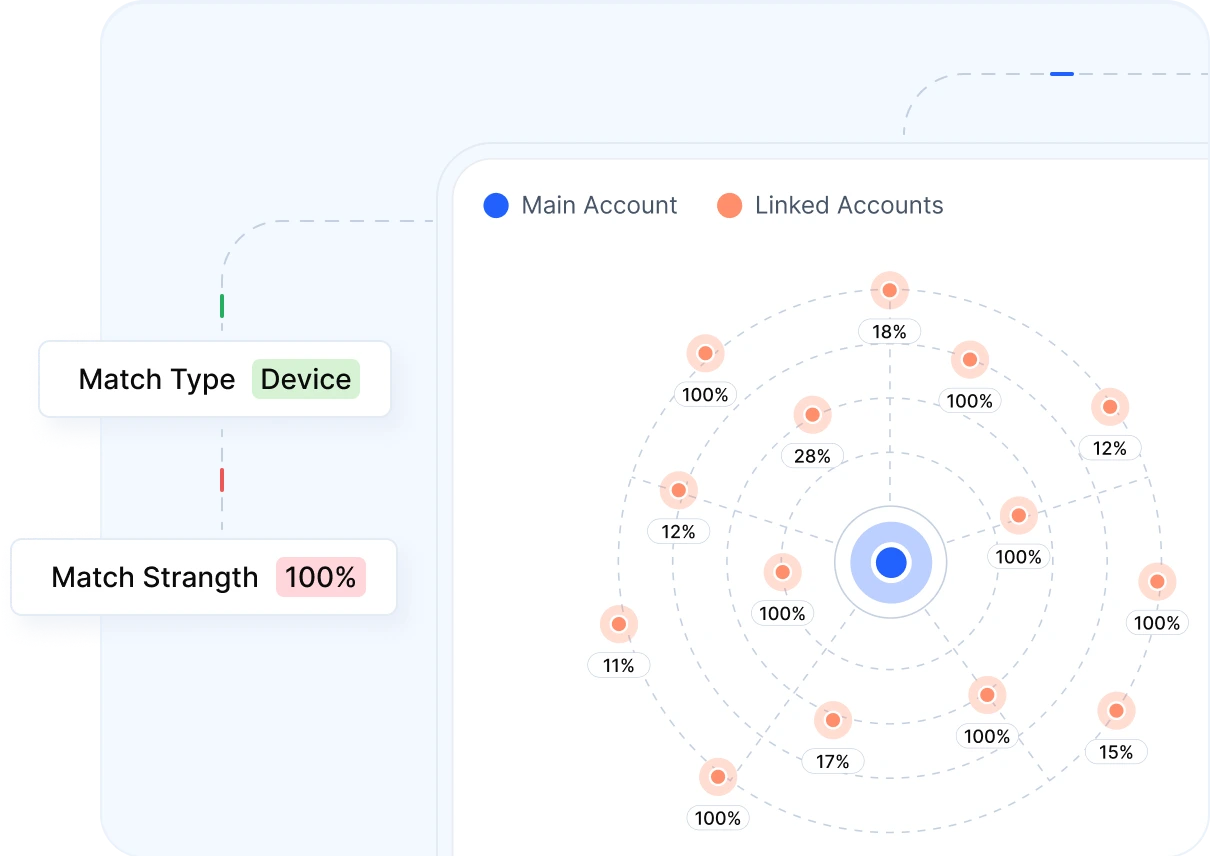Click the pink 100% Match Strangth badge
Viewport: 1210px width, 856px height.
(321, 577)
